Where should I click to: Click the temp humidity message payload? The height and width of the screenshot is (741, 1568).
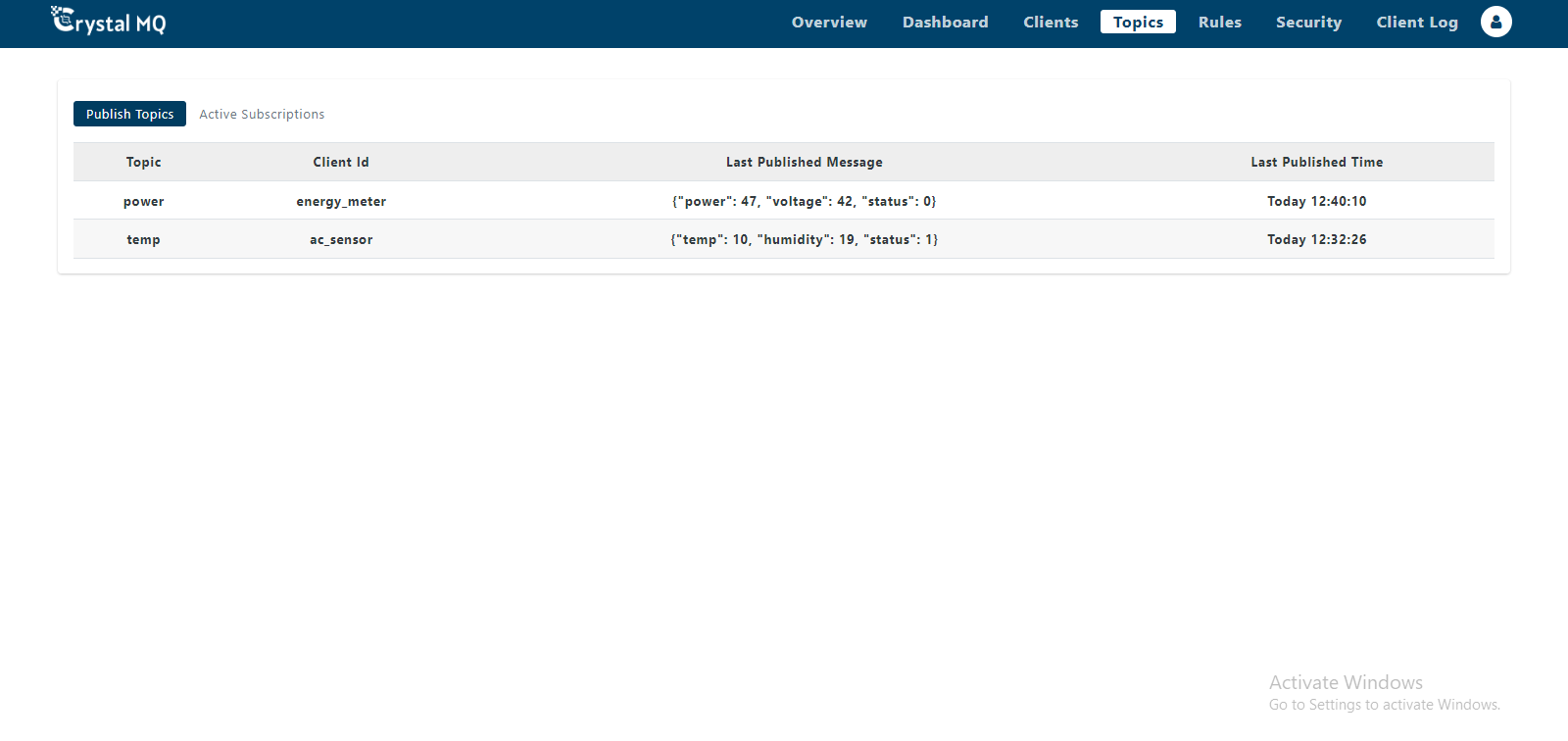(x=804, y=239)
